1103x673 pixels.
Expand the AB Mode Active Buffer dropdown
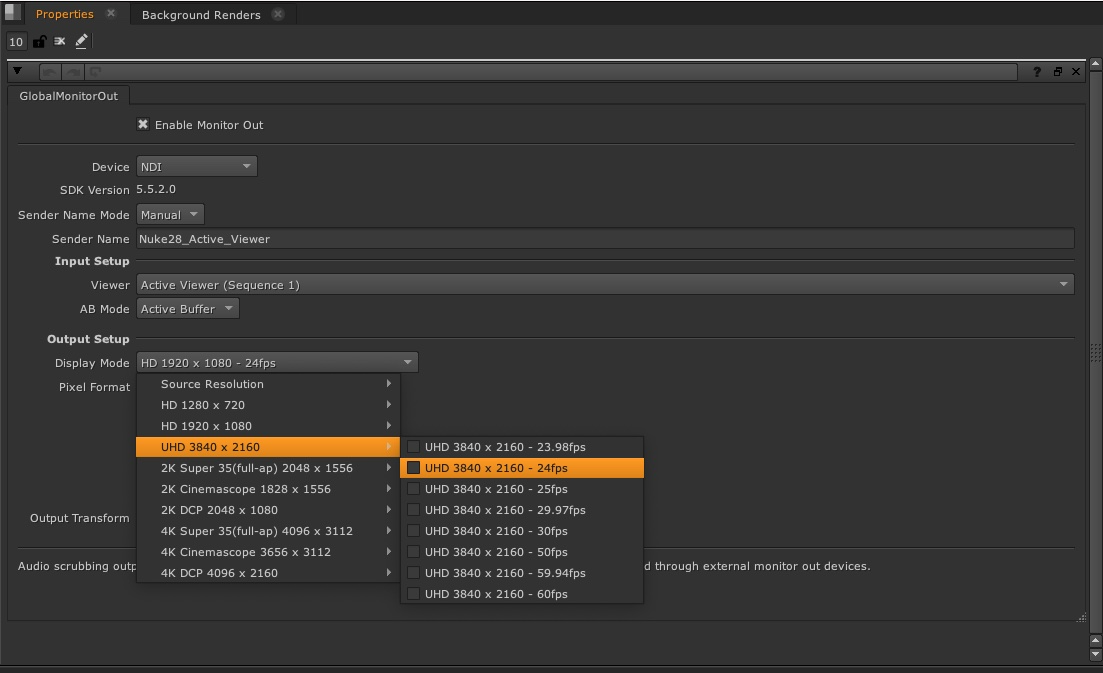[188, 309]
